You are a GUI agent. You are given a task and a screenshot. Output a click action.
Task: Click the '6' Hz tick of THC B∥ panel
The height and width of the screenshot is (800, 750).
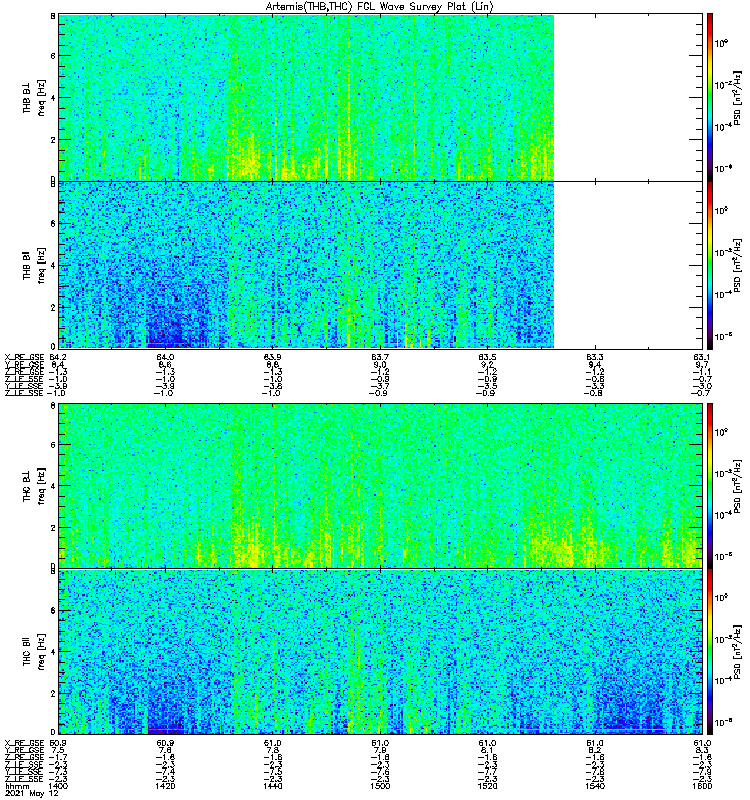click(x=53, y=611)
